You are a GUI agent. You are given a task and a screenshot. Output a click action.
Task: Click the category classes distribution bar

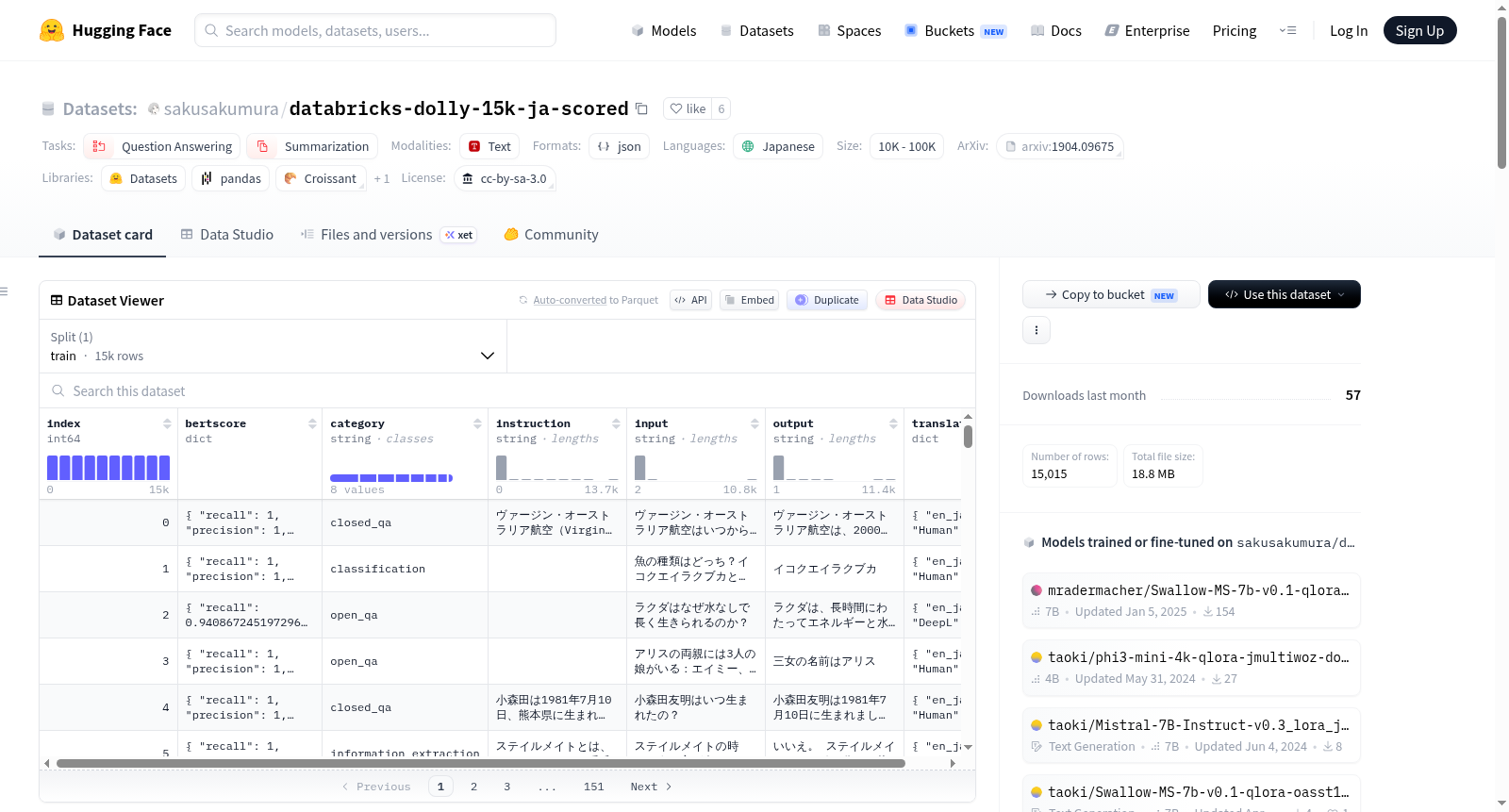click(x=391, y=478)
